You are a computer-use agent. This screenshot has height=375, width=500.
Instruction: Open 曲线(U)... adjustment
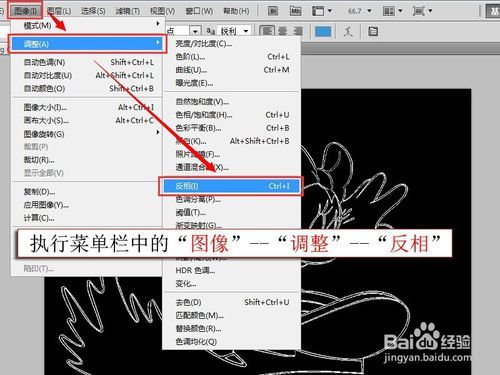point(232,70)
